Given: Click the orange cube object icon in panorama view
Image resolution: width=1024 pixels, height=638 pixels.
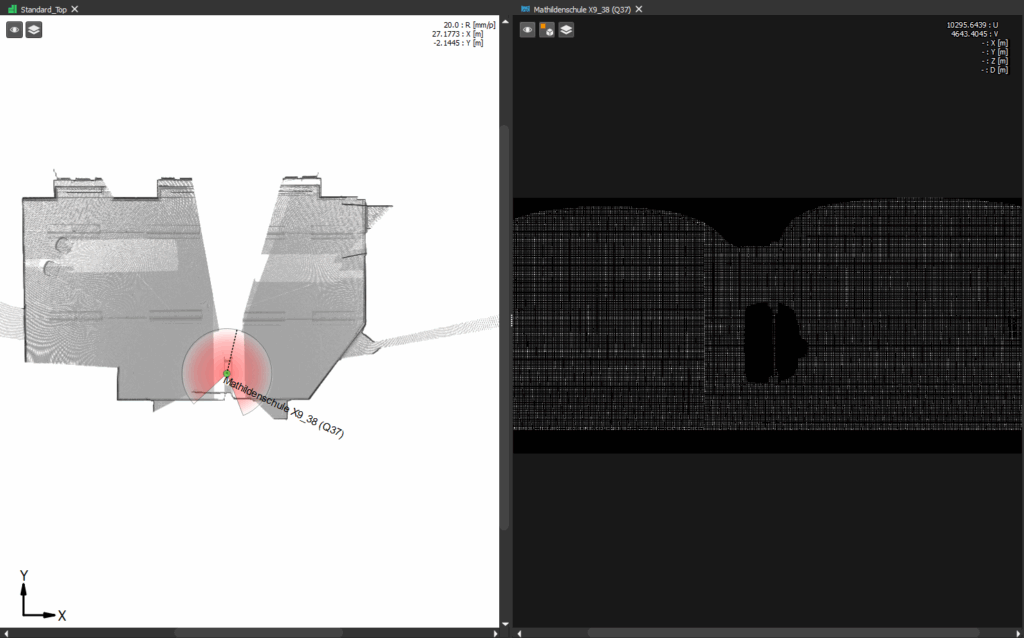Looking at the screenshot, I should [547, 30].
